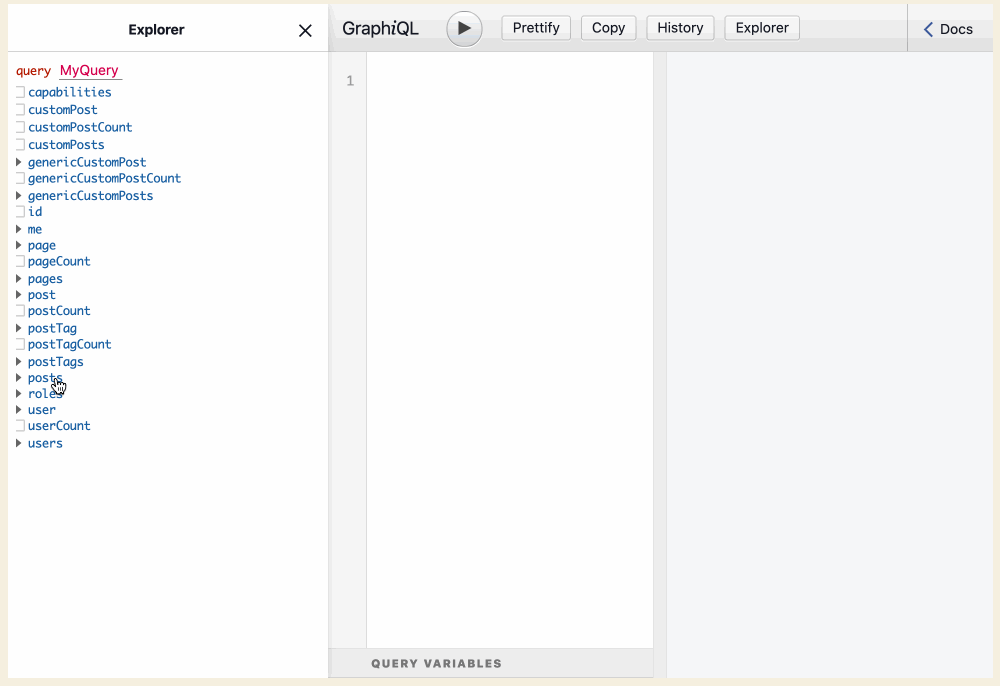This screenshot has width=1000, height=686.
Task: Tick the postCount checkbox
Action: click(x=20, y=310)
